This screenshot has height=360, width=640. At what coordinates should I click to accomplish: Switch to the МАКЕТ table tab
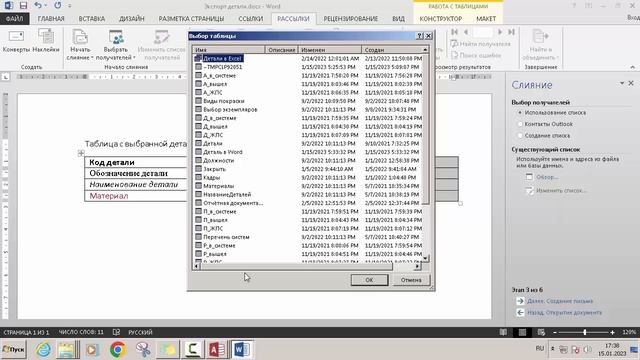coord(486,19)
